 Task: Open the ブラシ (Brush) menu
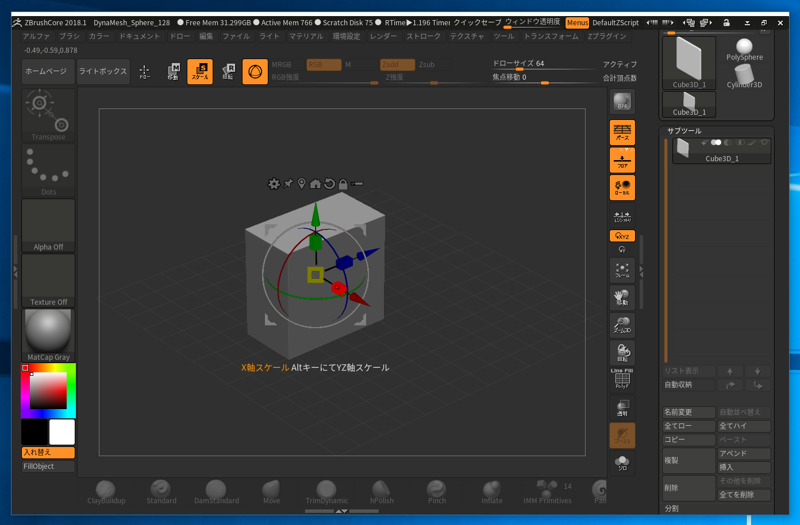pos(69,36)
